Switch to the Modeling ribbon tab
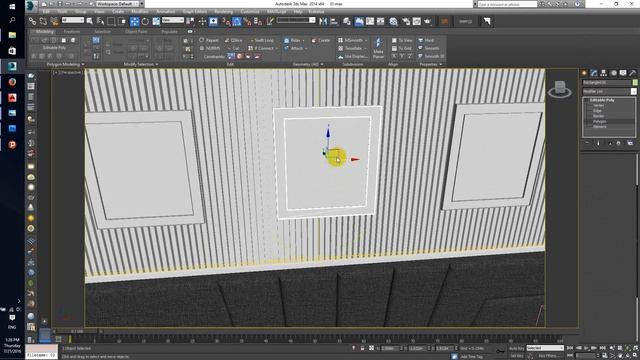Screen dimensions: 640x360 click(x=44, y=31)
